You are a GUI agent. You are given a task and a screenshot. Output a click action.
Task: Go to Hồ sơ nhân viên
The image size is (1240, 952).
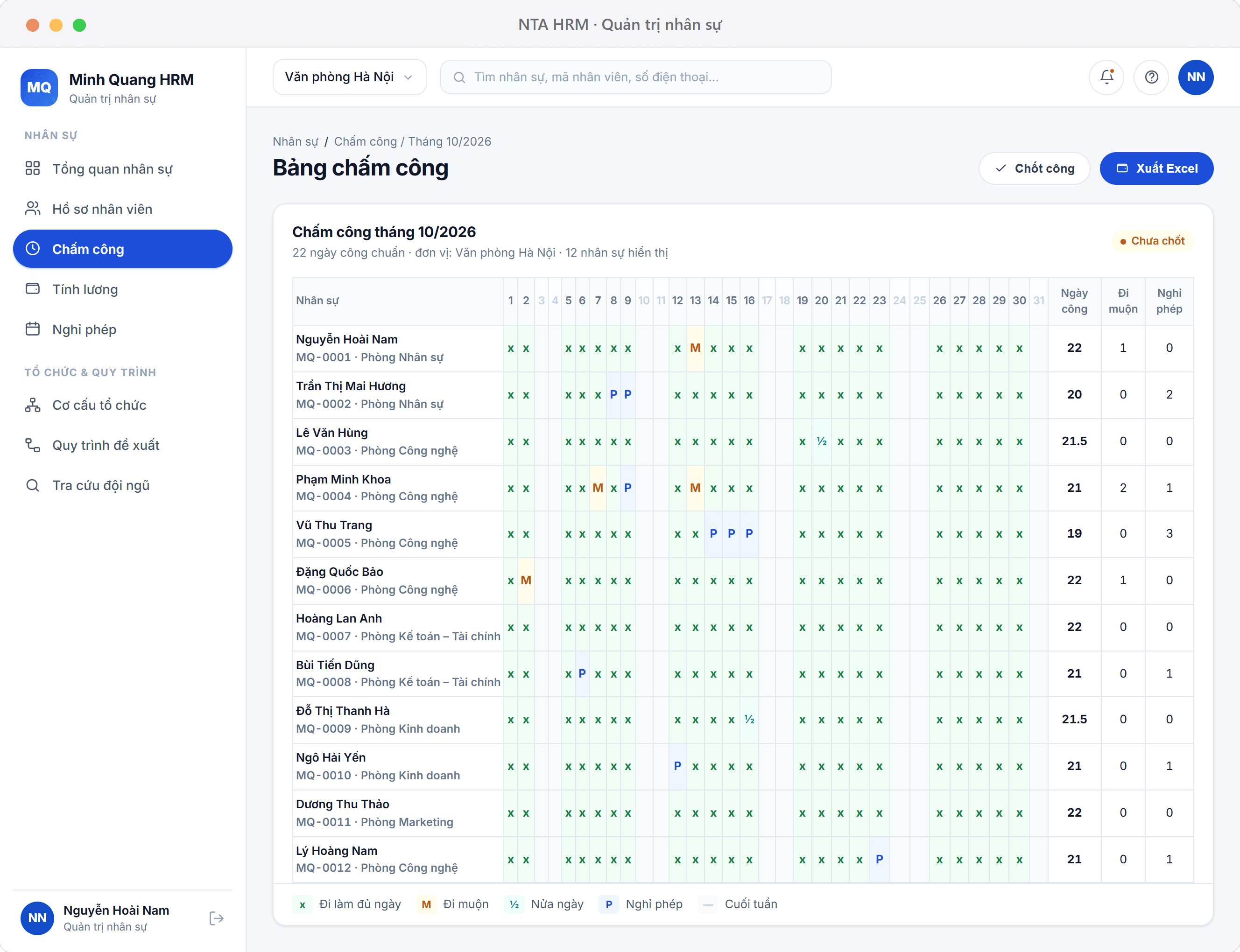tap(122, 209)
